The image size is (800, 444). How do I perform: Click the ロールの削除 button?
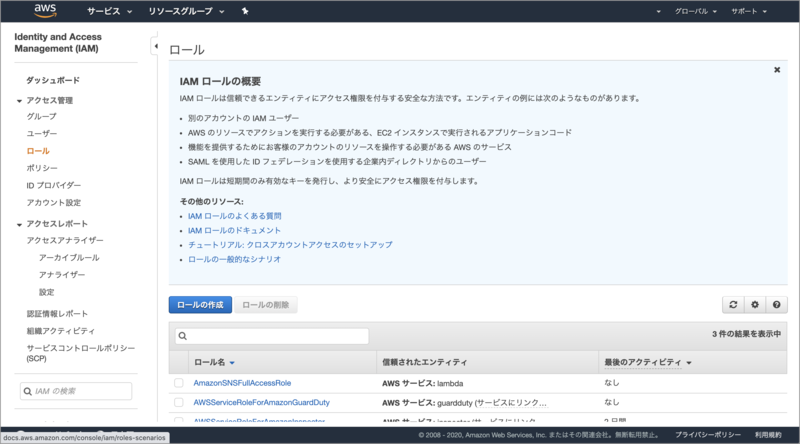tap(265, 305)
